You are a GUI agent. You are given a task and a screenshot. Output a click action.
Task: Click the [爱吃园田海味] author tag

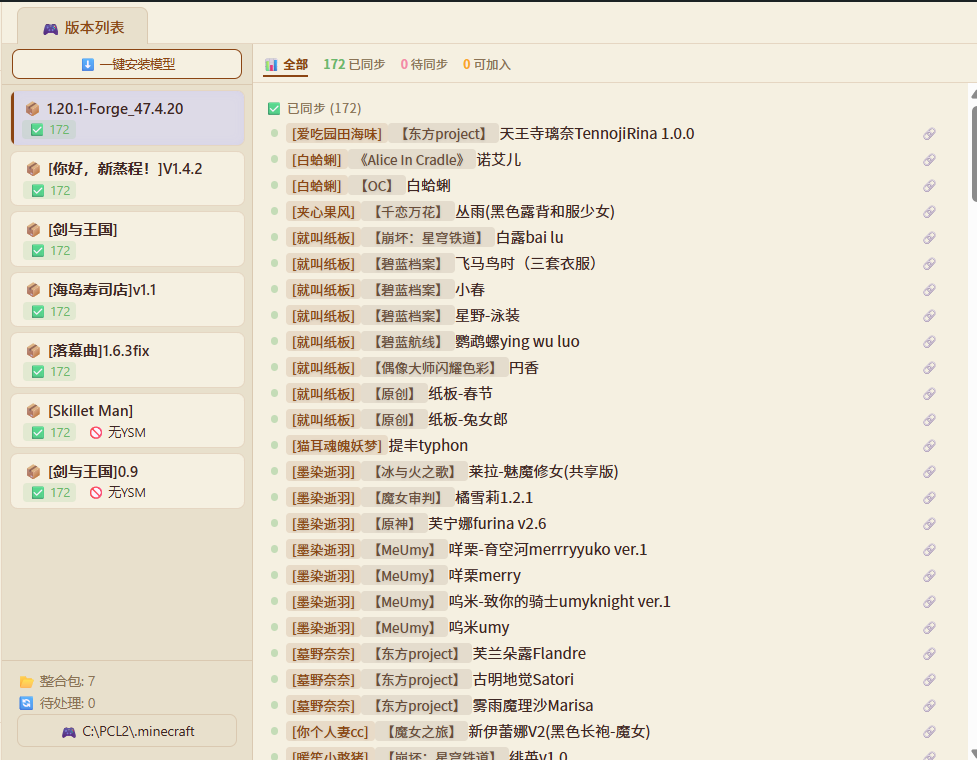(x=336, y=134)
